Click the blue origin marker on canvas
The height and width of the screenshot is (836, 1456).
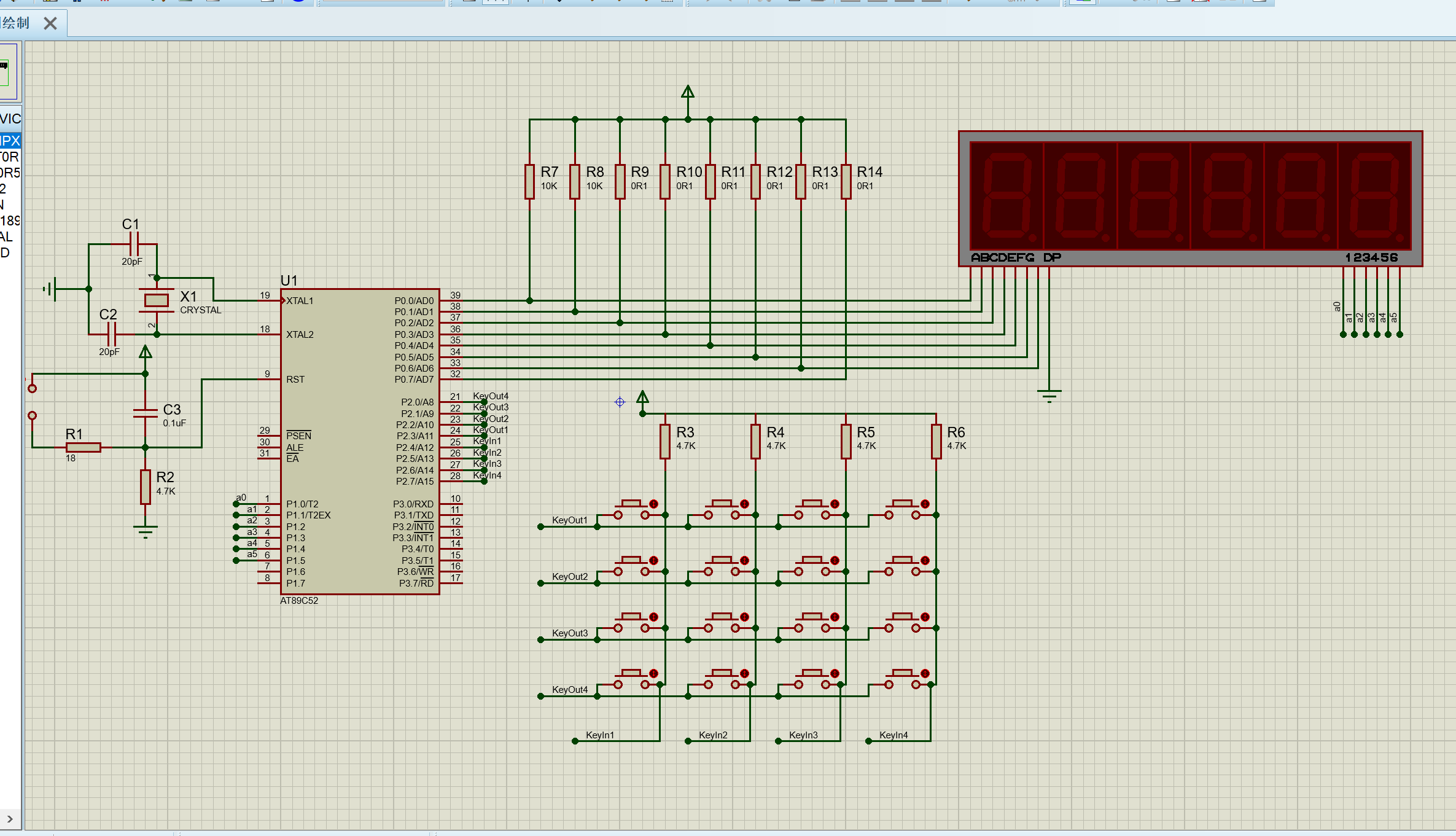click(620, 402)
